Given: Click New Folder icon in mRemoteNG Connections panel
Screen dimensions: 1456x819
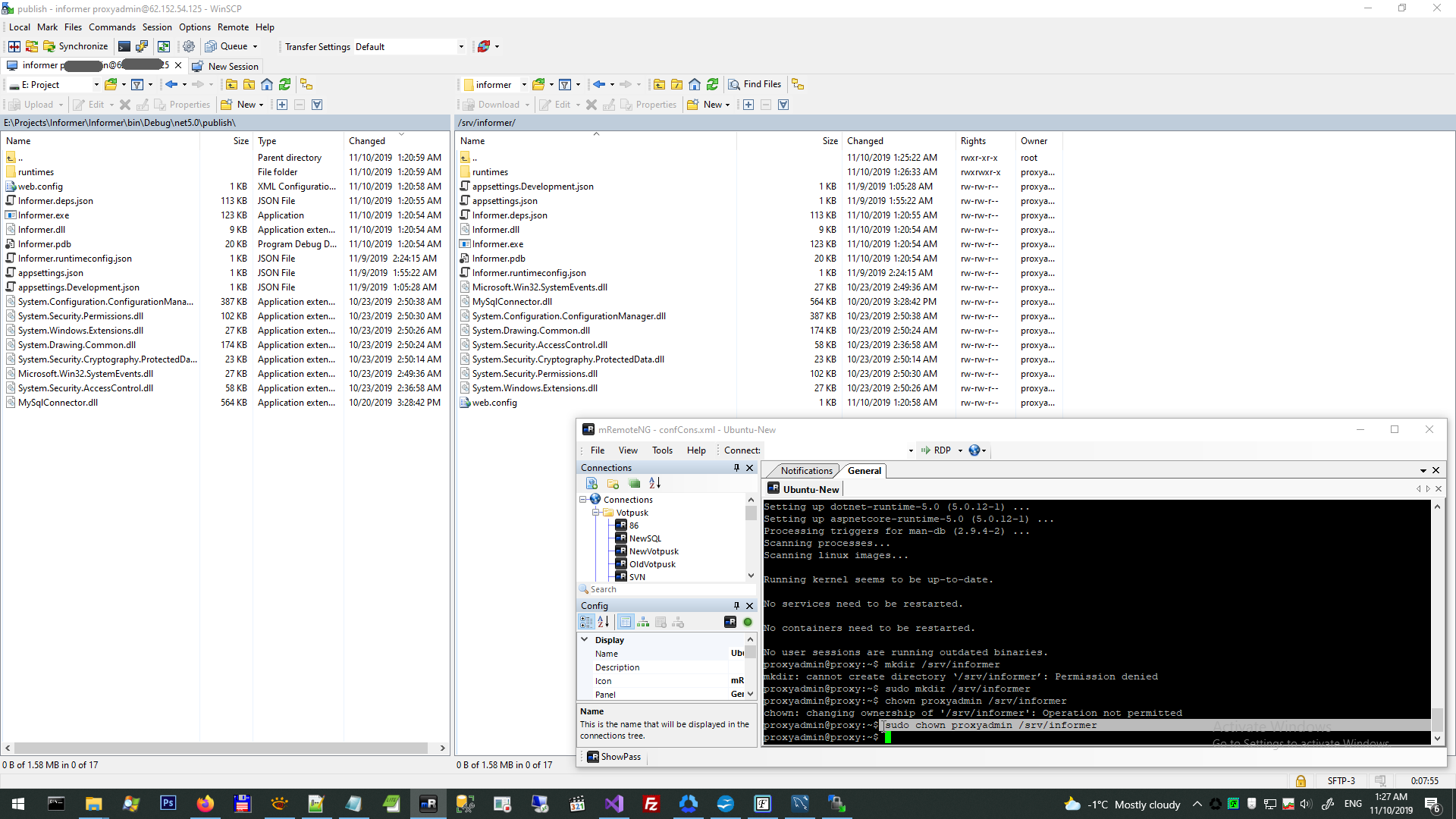Looking at the screenshot, I should coord(613,483).
